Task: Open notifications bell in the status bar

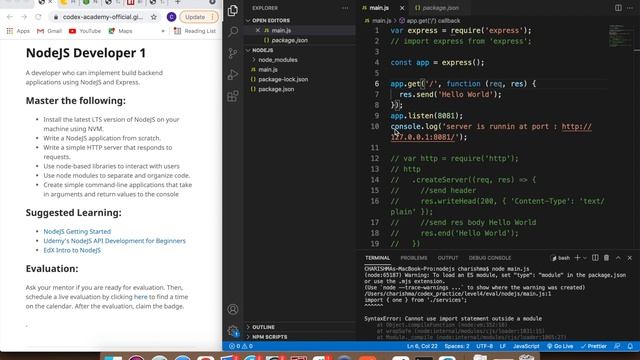Action: (630, 346)
